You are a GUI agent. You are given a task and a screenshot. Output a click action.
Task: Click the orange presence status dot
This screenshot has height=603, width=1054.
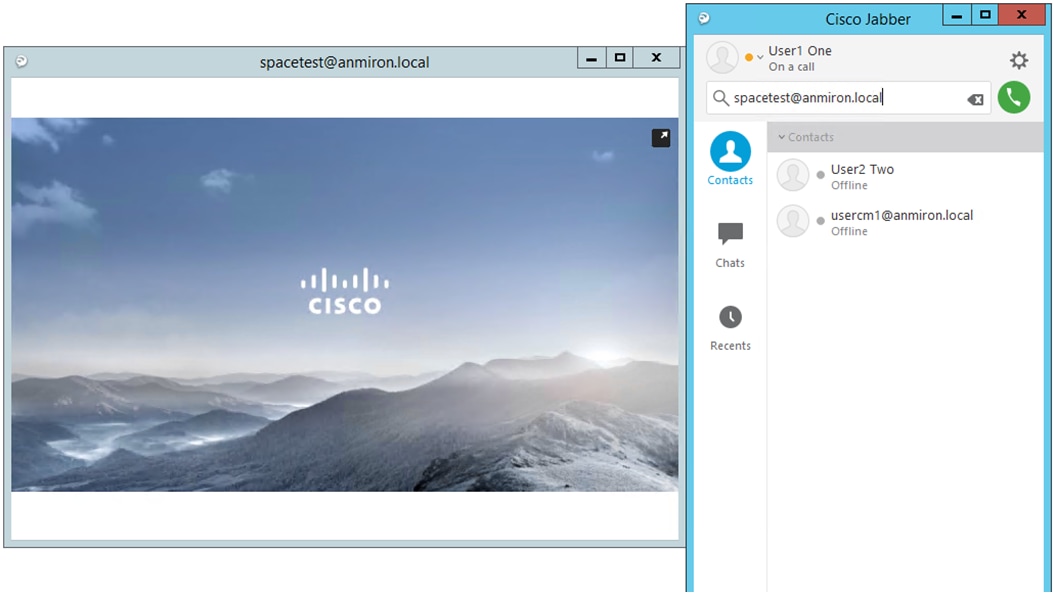point(749,58)
